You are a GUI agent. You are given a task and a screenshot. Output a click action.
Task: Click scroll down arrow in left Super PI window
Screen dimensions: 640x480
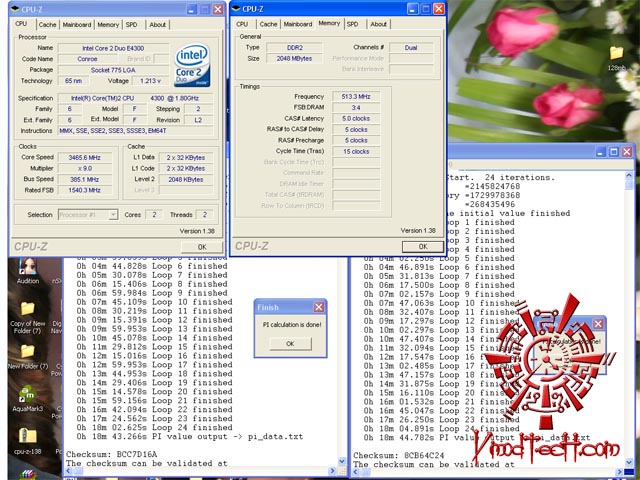[x=342, y=460]
